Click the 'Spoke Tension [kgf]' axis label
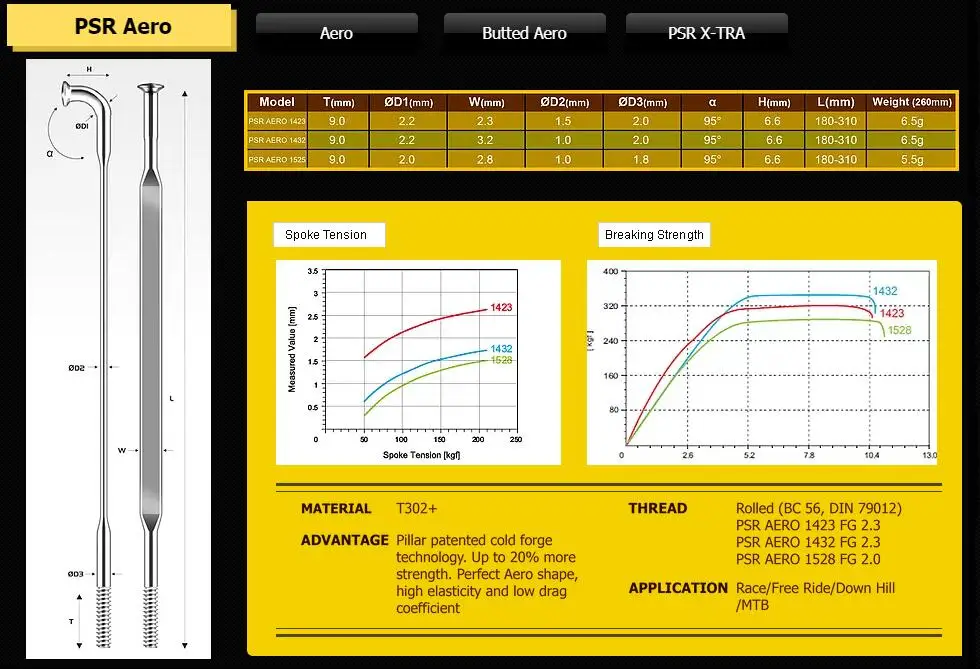Viewport: 980px width, 669px height. tap(421, 455)
